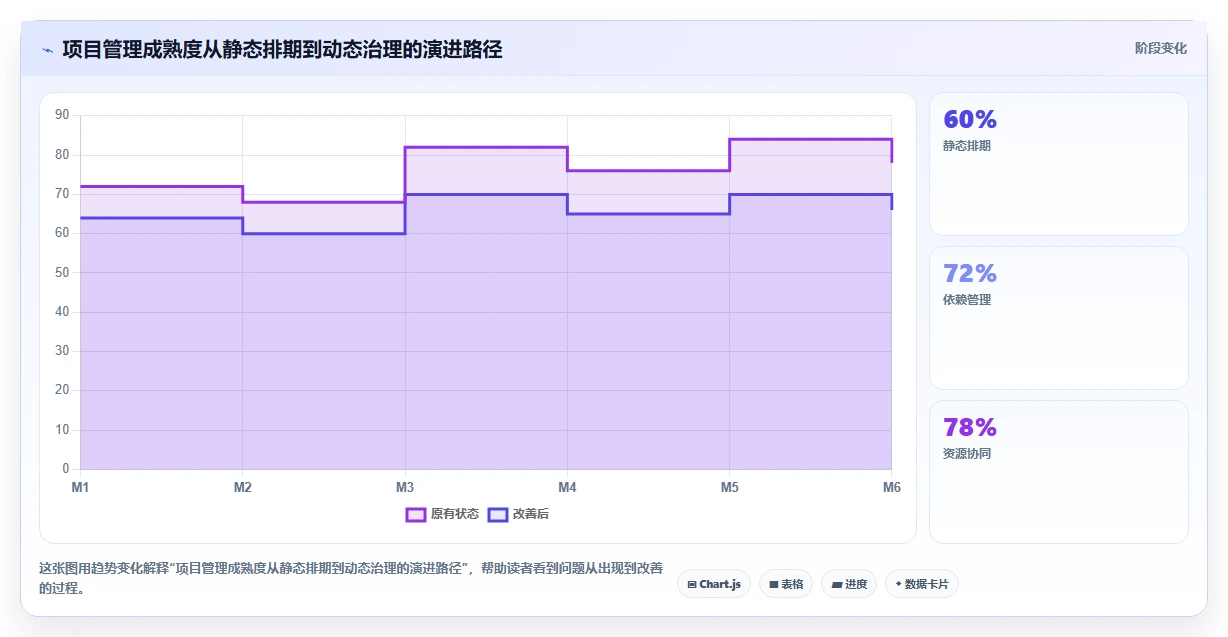
Task: Click the 资源协同 card label
Action: coord(967,454)
